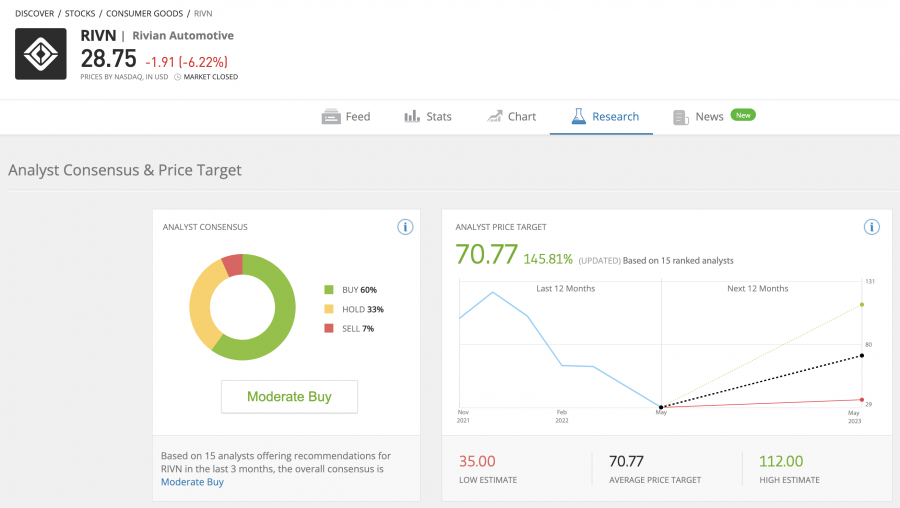Click the -1.91 (-6.22%) change
This screenshot has height=508, width=900.
[187, 62]
